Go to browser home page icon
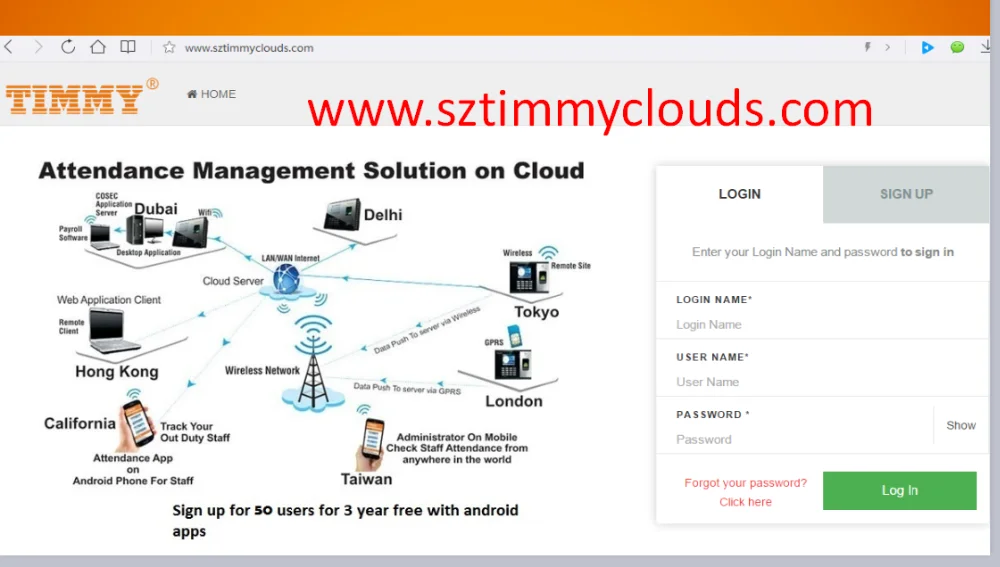Image resolution: width=1000 pixels, height=567 pixels. (98, 47)
